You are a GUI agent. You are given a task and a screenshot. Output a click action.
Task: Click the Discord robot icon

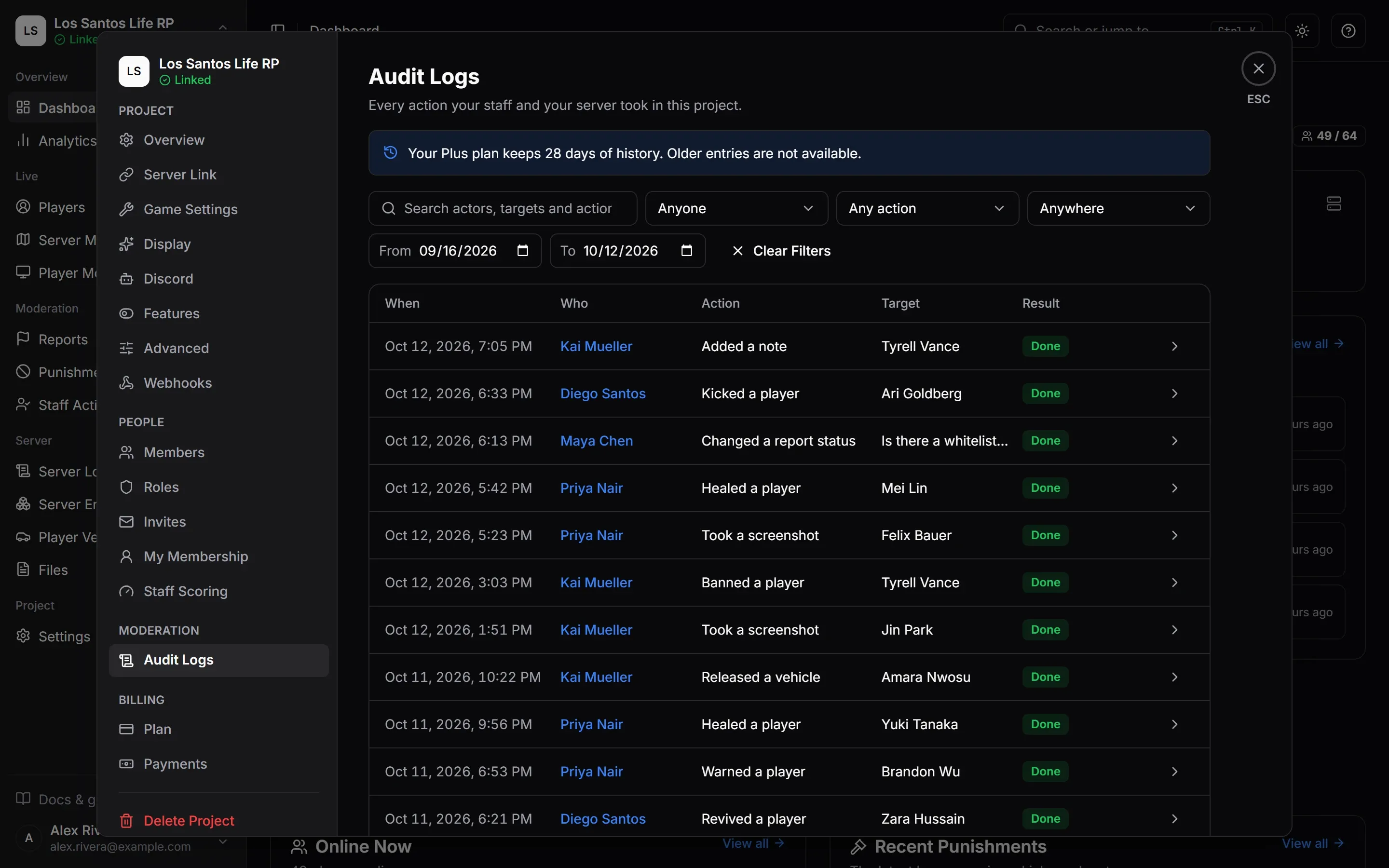(x=126, y=279)
